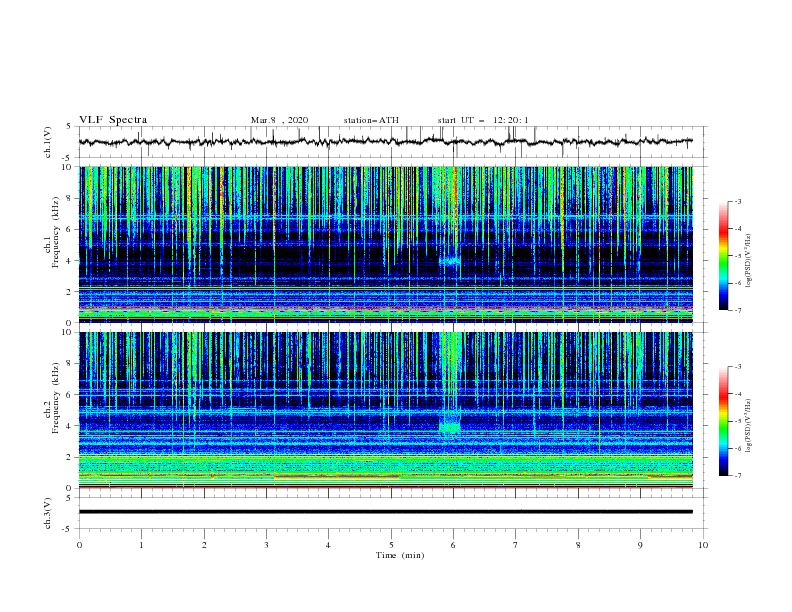Click the ch.2 color scale bar
The height and width of the screenshot is (612, 792).
(724, 421)
